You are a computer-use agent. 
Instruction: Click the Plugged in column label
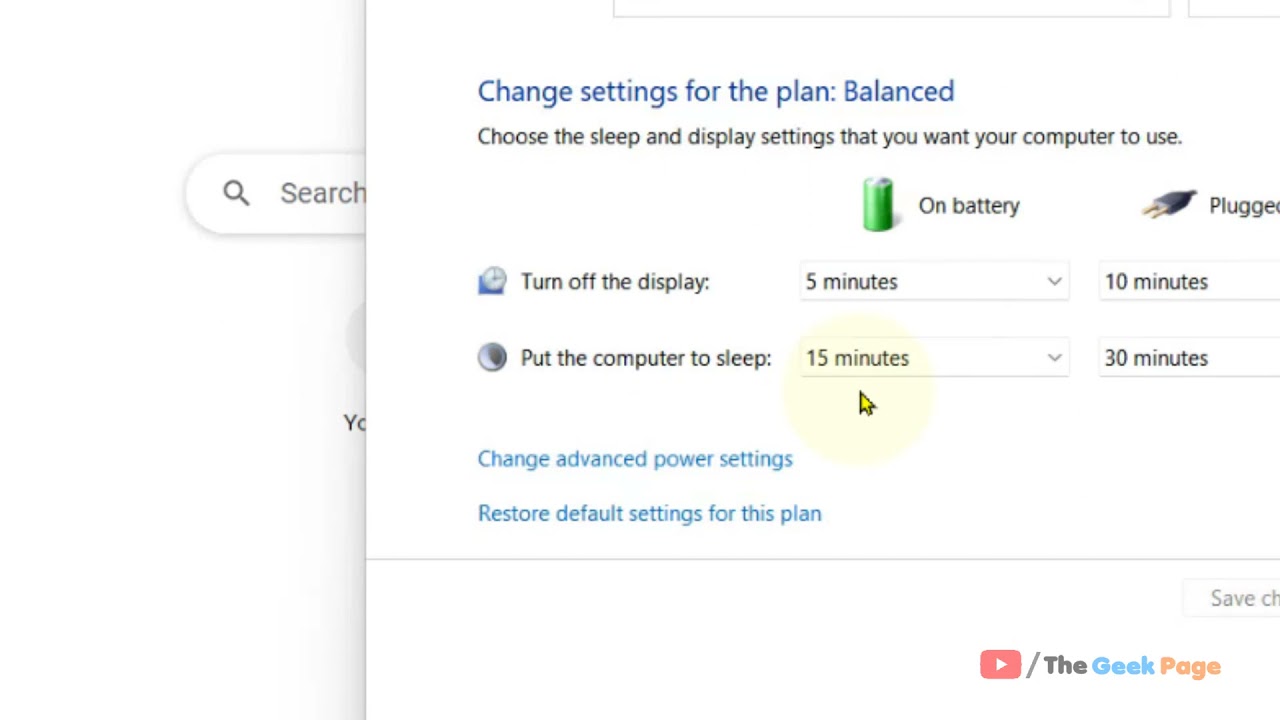[x=1243, y=206]
